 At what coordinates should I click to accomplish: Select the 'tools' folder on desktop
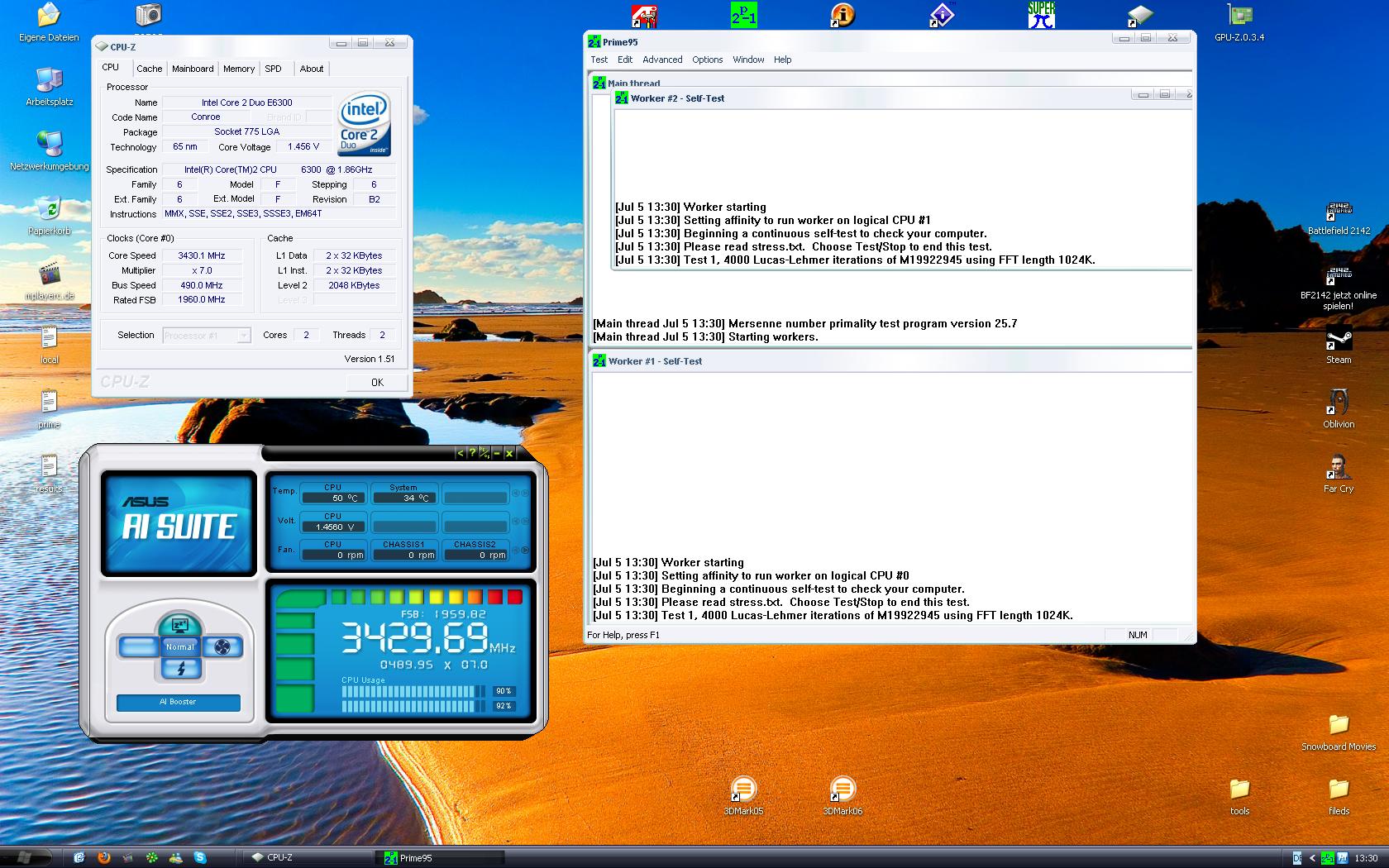tap(1239, 796)
